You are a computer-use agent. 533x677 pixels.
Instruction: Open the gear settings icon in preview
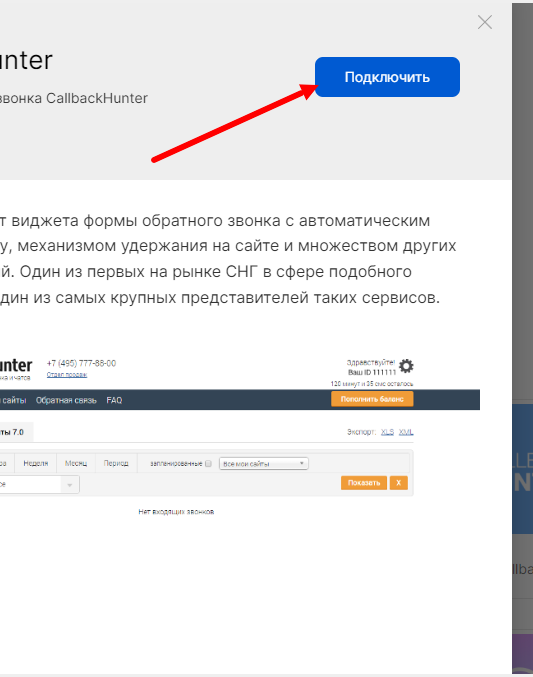tap(406, 366)
